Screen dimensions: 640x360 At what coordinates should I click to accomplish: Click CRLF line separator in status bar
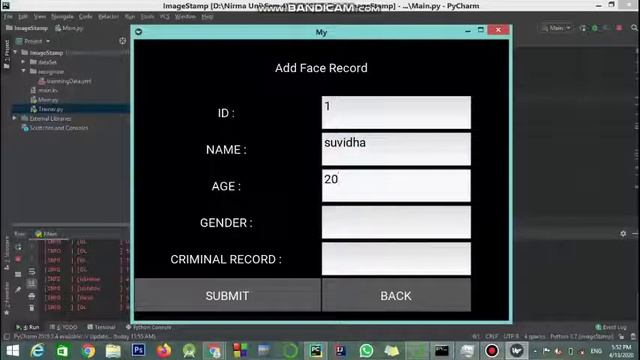click(x=492, y=337)
